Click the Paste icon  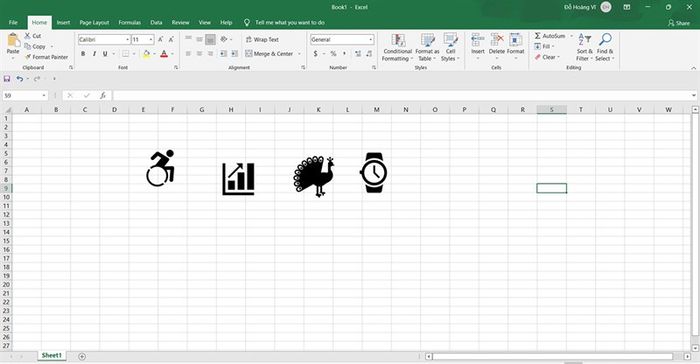coord(13,41)
